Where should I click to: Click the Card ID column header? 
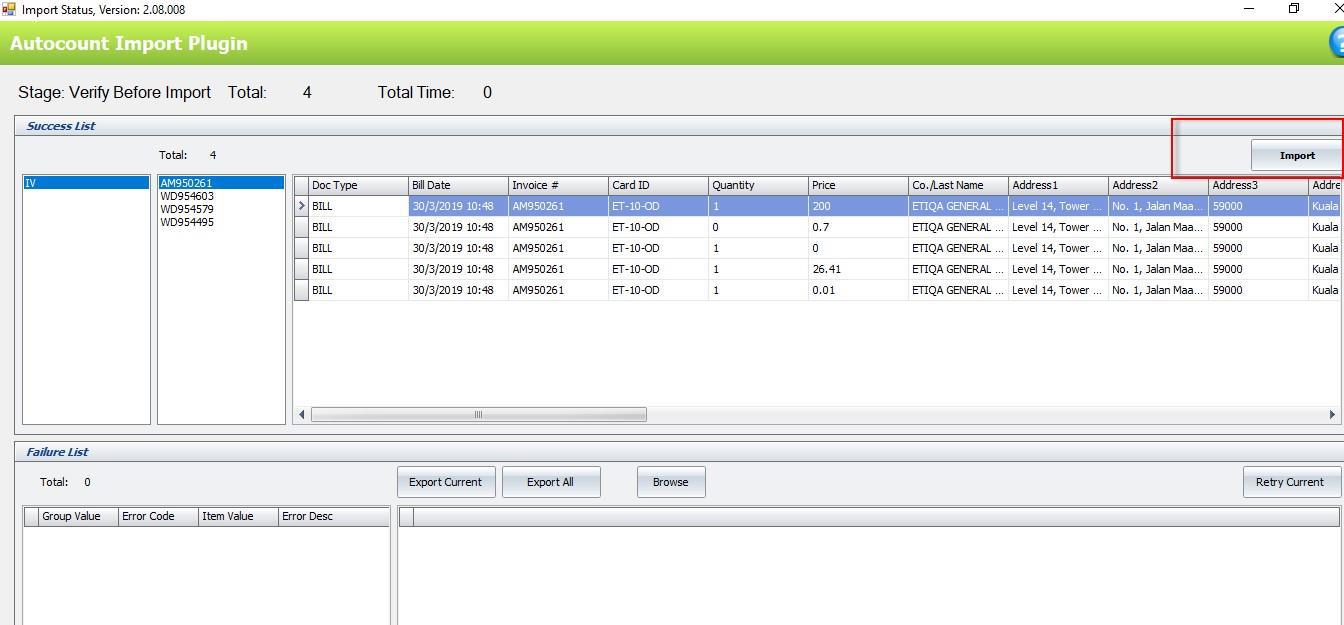tap(657, 185)
